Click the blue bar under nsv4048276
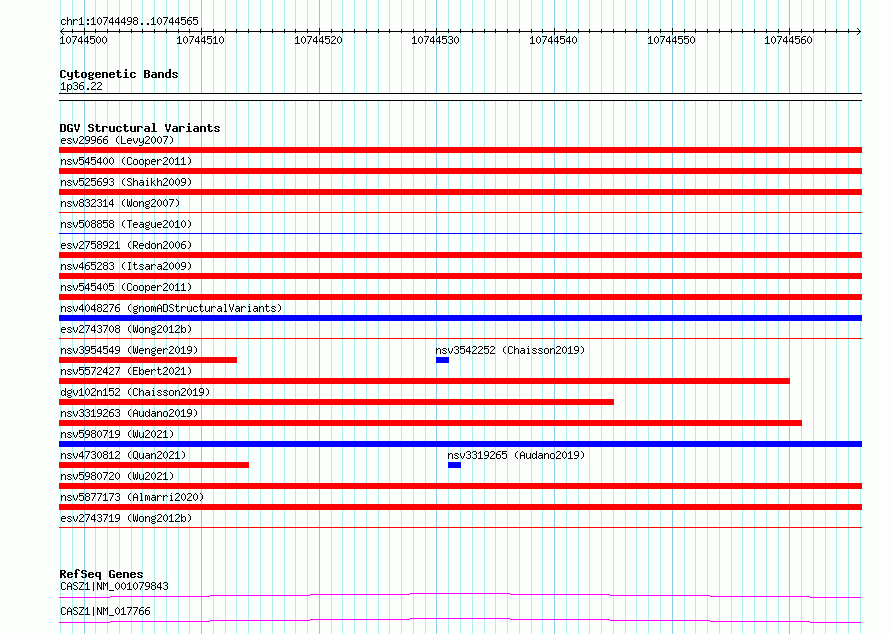This screenshot has height=634, width=890. pos(460,318)
